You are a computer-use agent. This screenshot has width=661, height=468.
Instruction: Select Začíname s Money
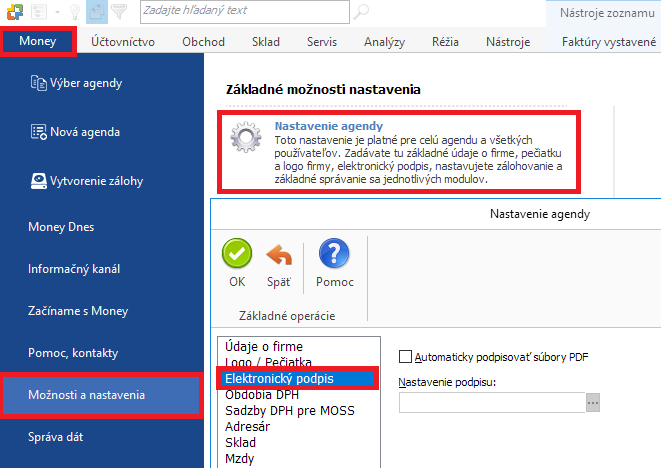click(78, 311)
